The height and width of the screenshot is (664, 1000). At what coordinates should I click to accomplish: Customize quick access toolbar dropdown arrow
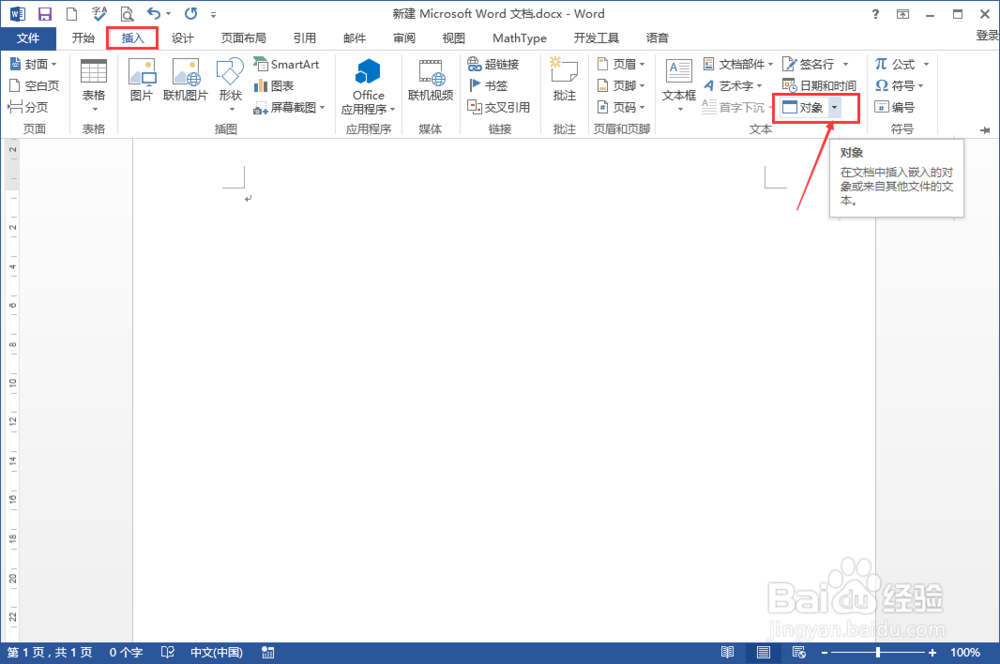[214, 14]
